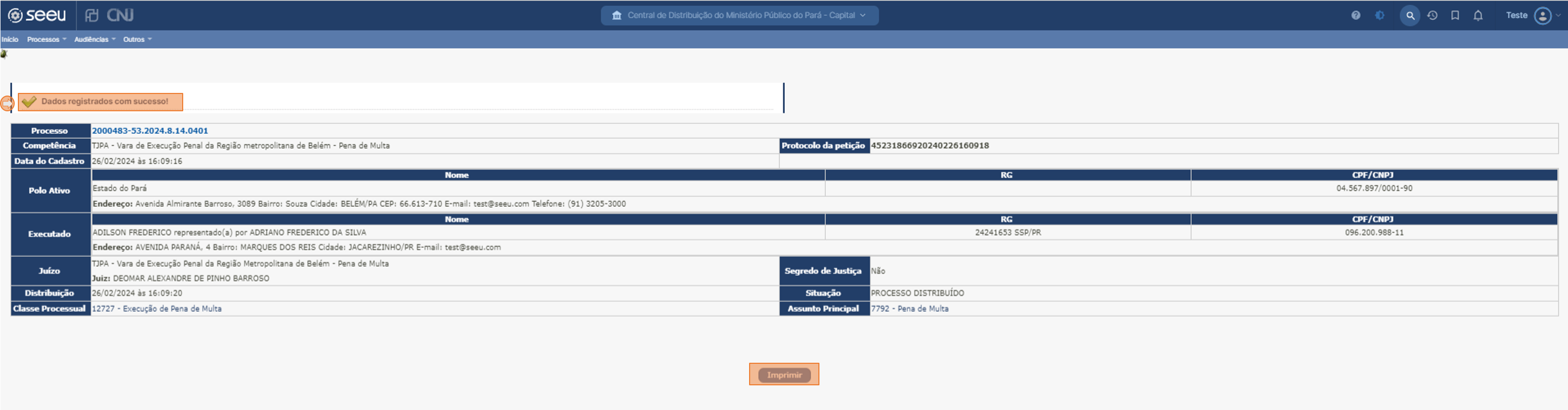Go to the Início menu item
This screenshot has height=410, width=1568.
tap(10, 39)
